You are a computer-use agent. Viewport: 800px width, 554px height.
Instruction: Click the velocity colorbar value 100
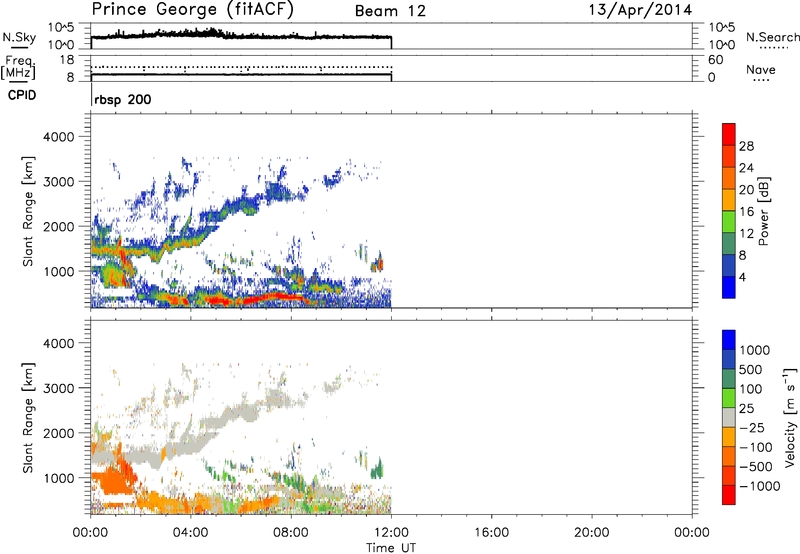(x=751, y=389)
